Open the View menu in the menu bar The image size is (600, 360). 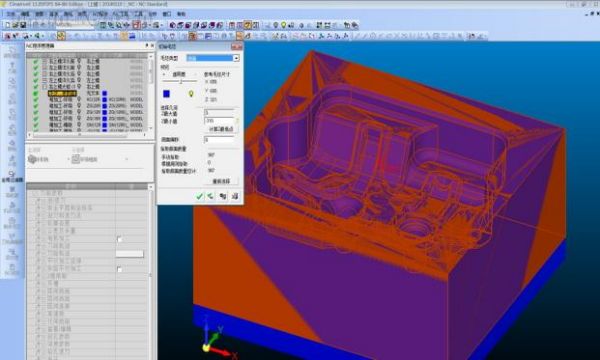[x=39, y=14]
